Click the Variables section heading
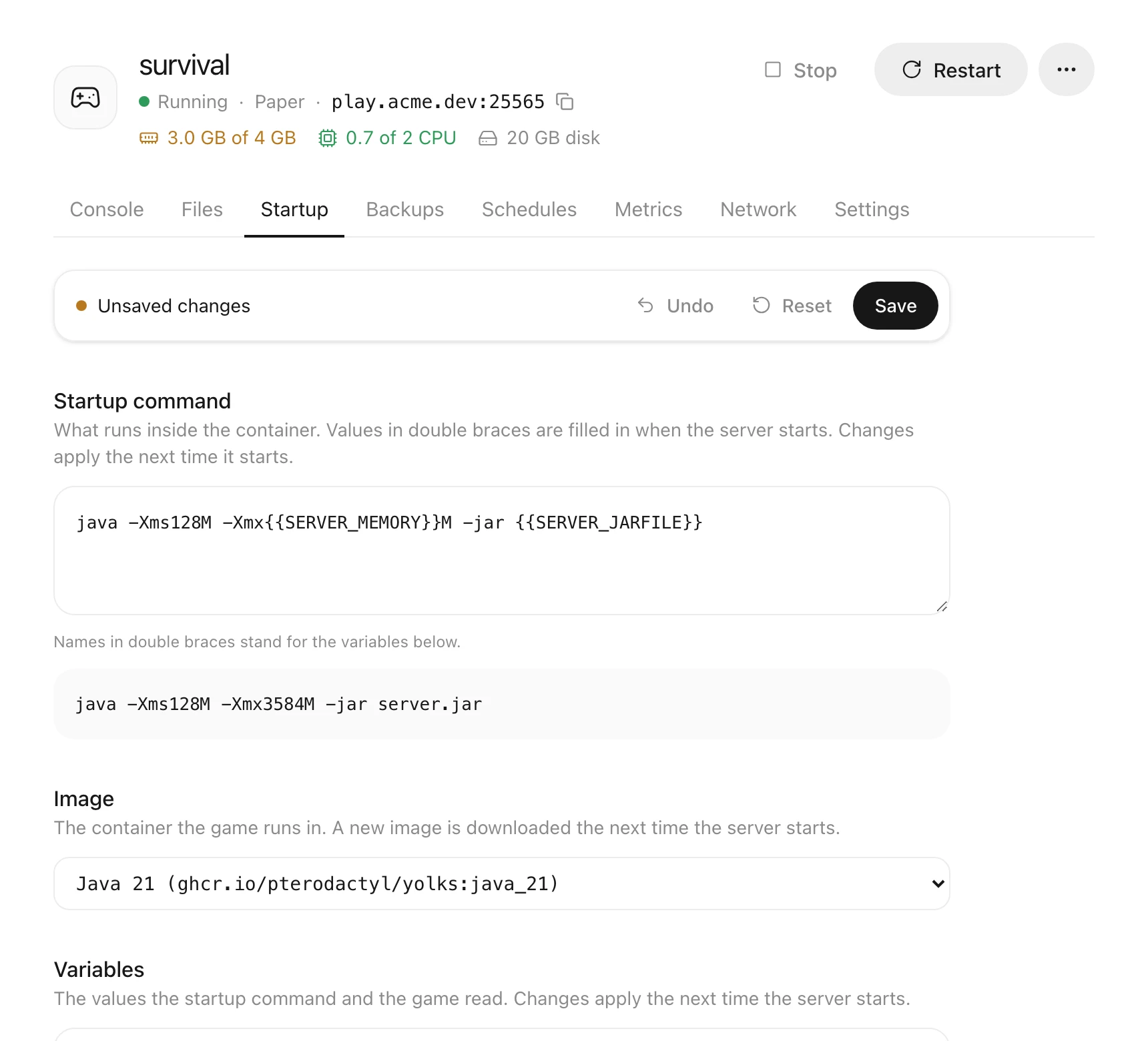 (99, 970)
